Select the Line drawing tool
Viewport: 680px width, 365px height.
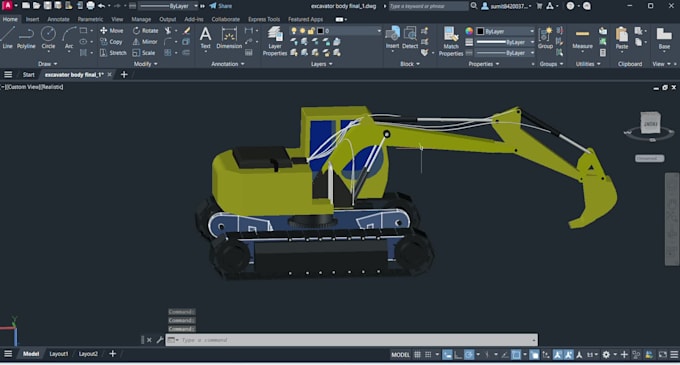(7, 38)
